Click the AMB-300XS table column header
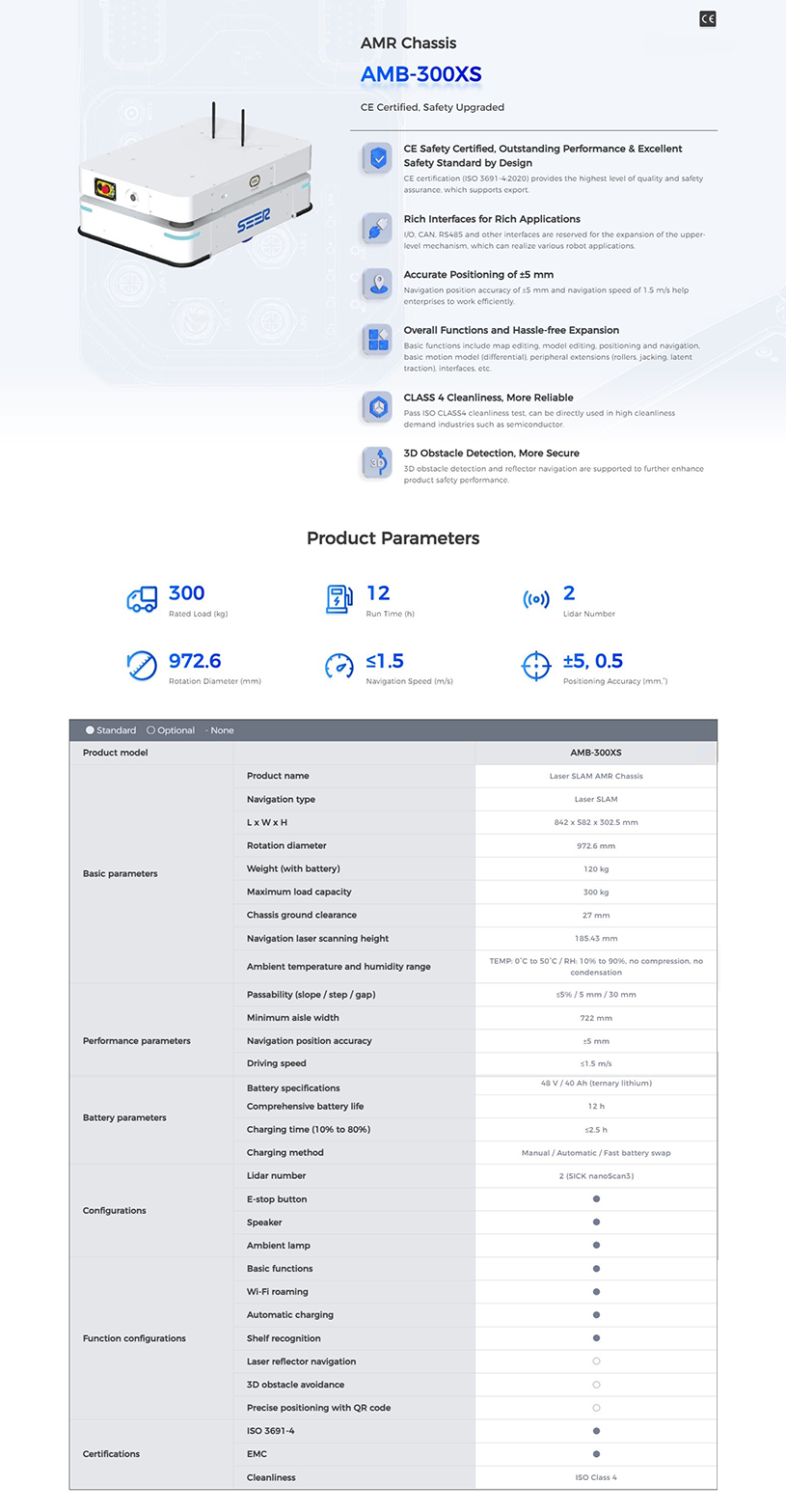 [x=596, y=753]
